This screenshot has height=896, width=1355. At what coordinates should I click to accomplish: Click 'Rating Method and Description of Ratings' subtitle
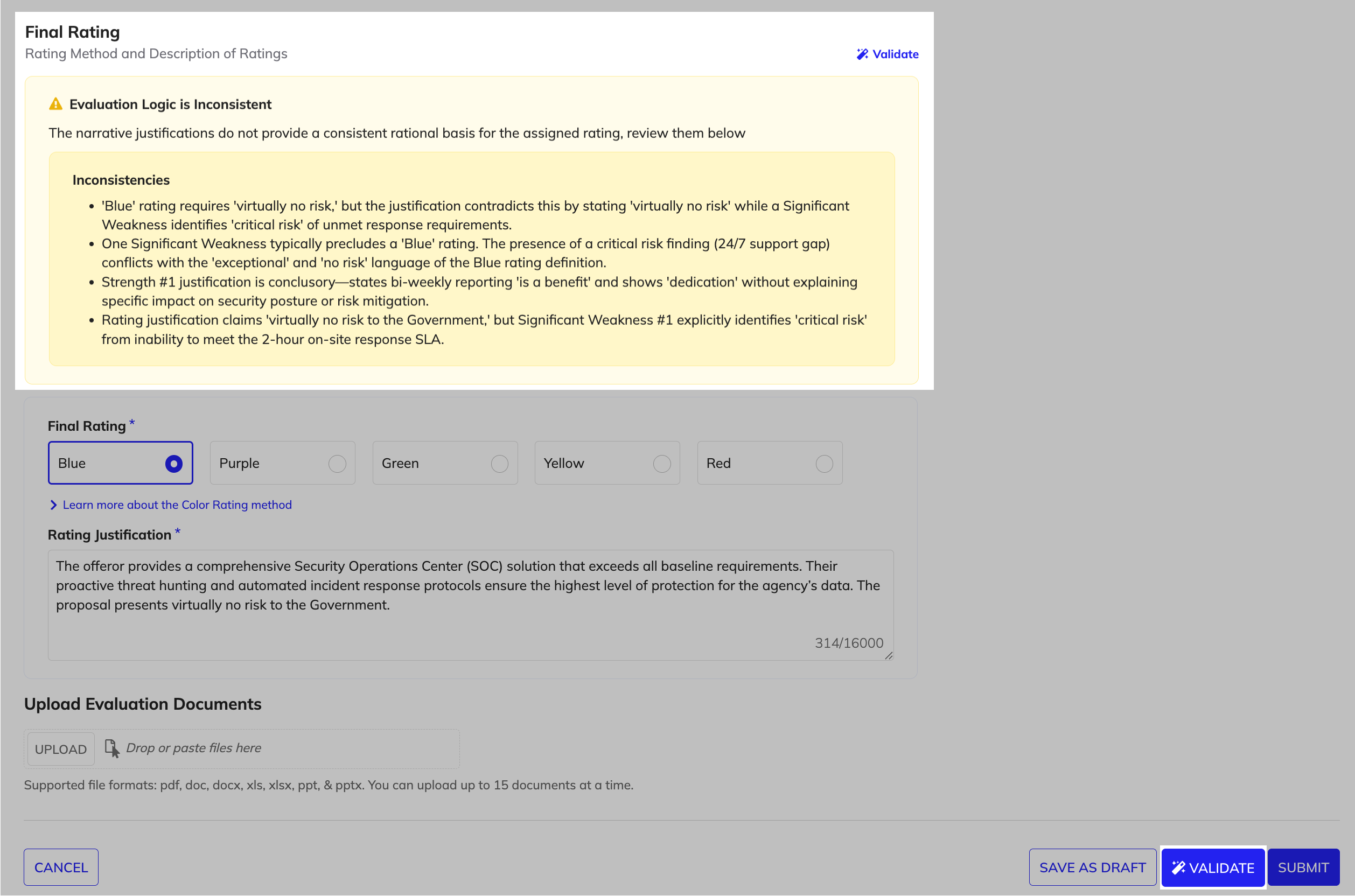point(156,54)
